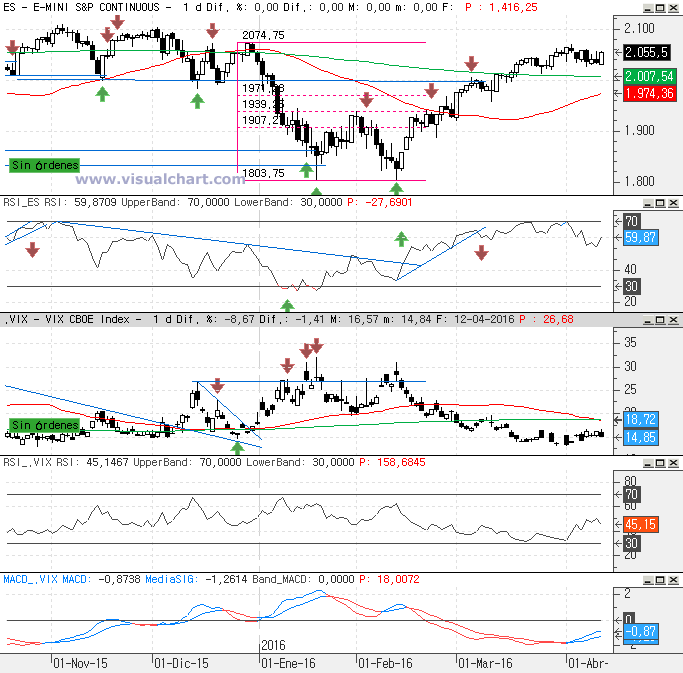The width and height of the screenshot is (683, 673).
Task: Click the 25 level on VIX price scale
Action: (x=630, y=389)
